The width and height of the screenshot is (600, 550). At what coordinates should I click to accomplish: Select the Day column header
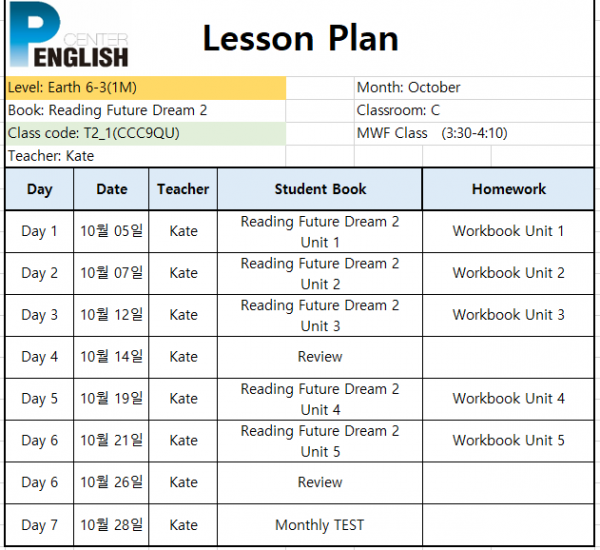coord(39,189)
